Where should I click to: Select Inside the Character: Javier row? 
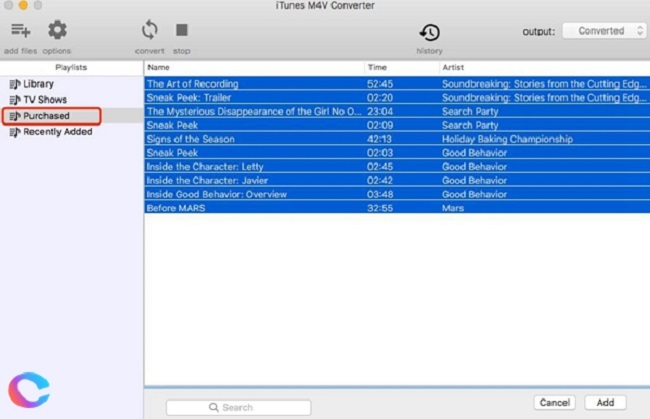coord(397,181)
